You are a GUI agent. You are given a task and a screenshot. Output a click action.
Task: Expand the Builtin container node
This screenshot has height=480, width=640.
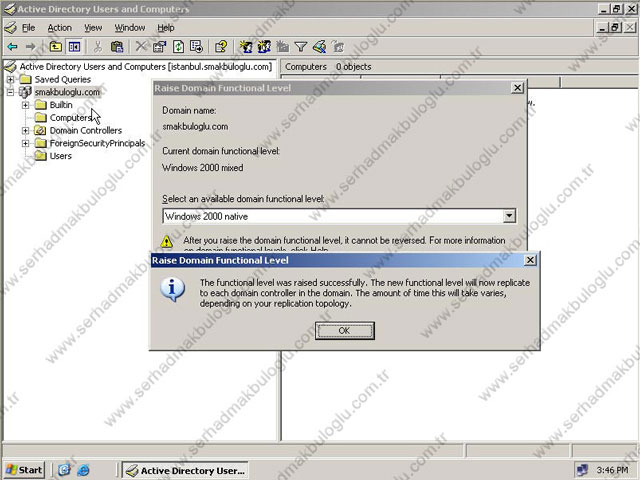tap(26, 105)
